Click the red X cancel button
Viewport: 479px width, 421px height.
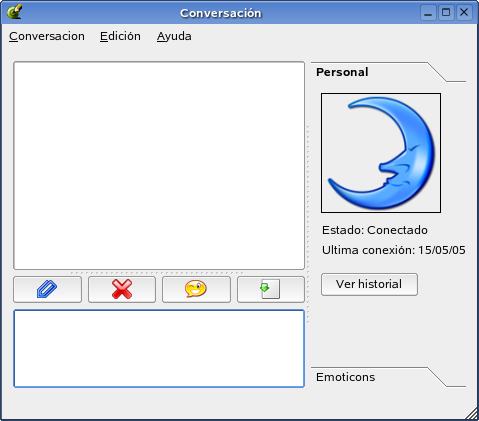[122, 289]
